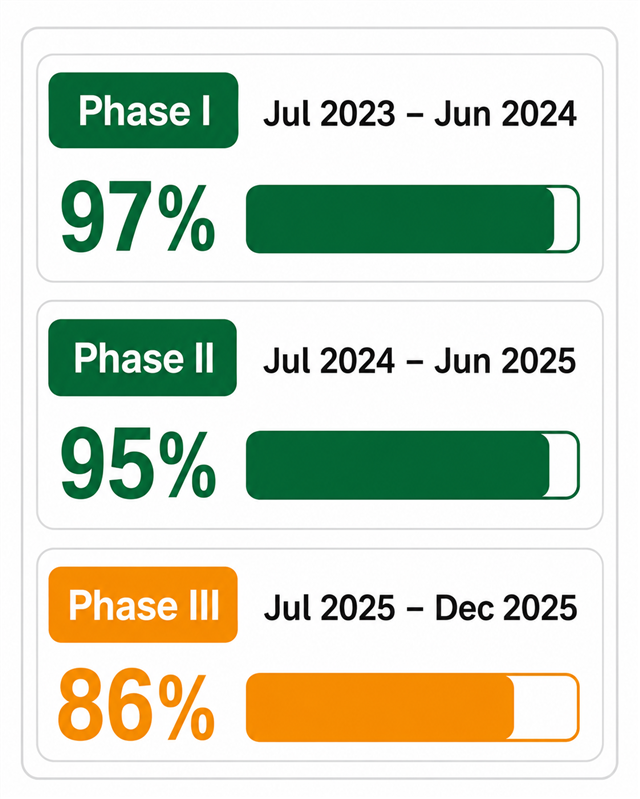This screenshot has height=799, width=640.
Task: Select the filled green Phase II progress bar
Action: [397, 465]
